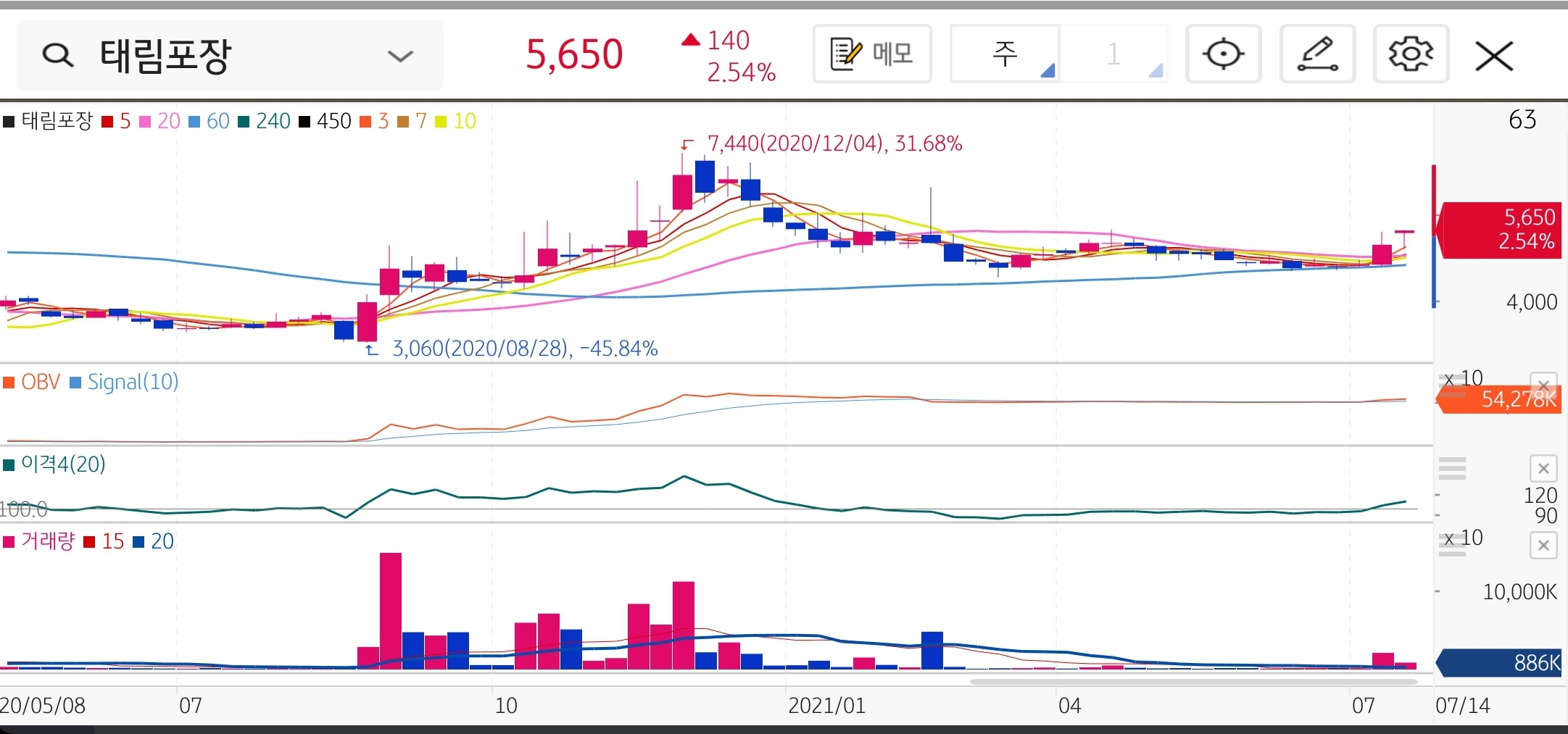Select the Signal(10) indicator label
The width and height of the screenshot is (1568, 734).
(x=124, y=382)
